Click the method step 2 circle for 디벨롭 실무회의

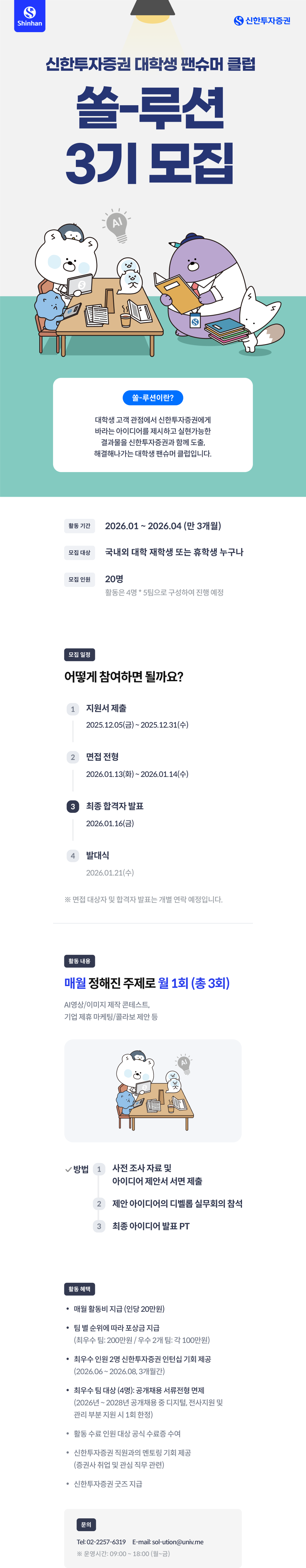click(99, 1204)
